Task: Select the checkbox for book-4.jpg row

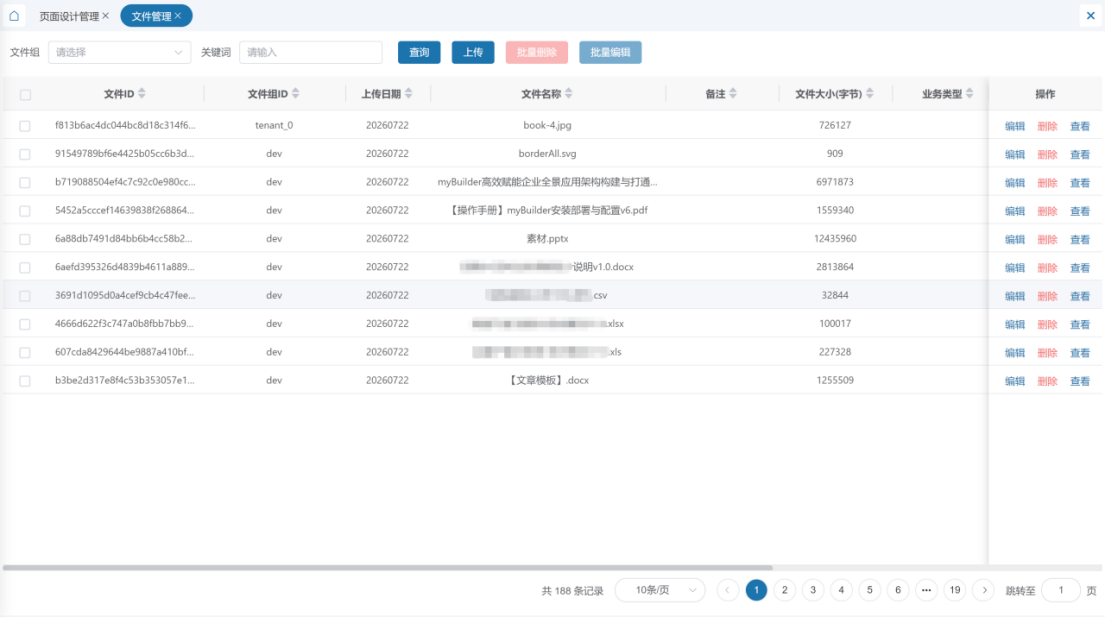Action: pyautogui.click(x=25, y=125)
